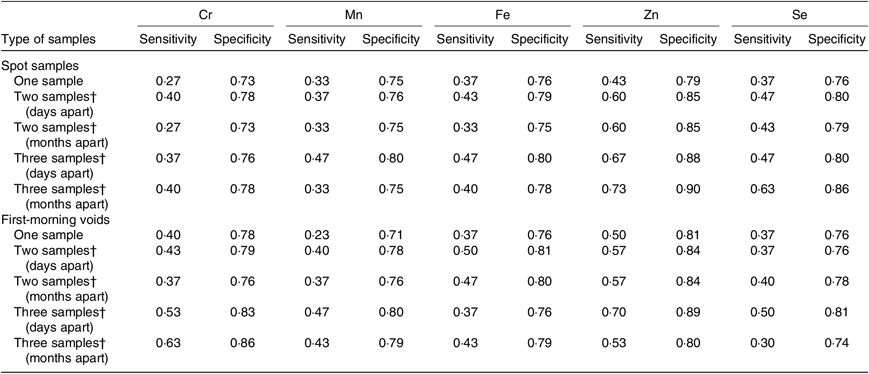Click the Mn column group header
The height and width of the screenshot is (374, 869).
[x=353, y=17]
